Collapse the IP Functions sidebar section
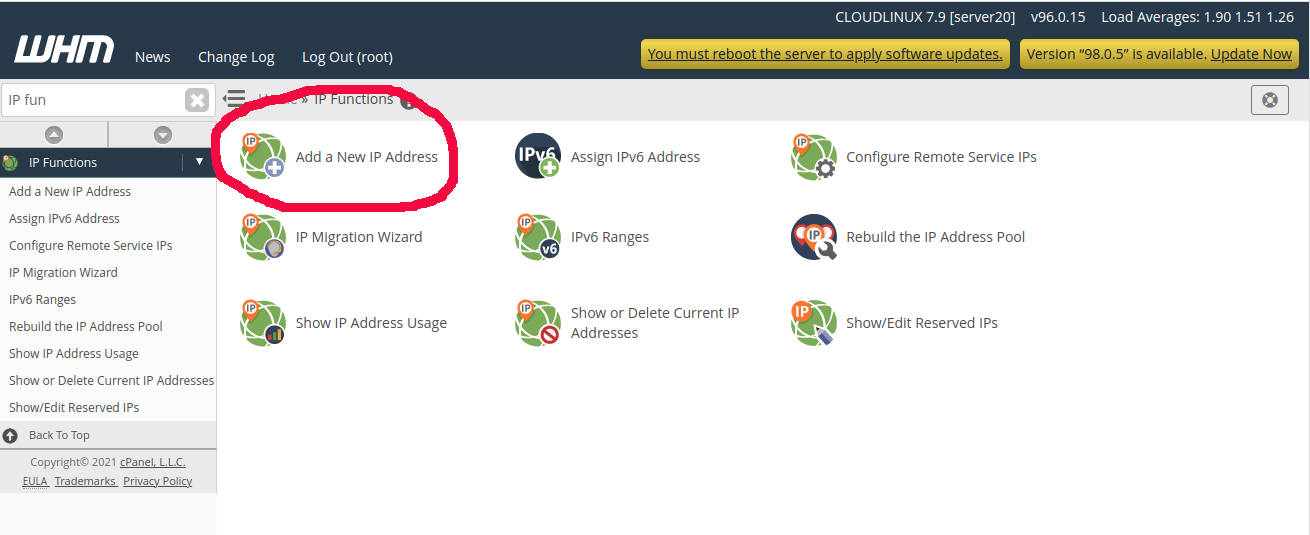Image resolution: width=1310 pixels, height=535 pixels. [x=199, y=162]
